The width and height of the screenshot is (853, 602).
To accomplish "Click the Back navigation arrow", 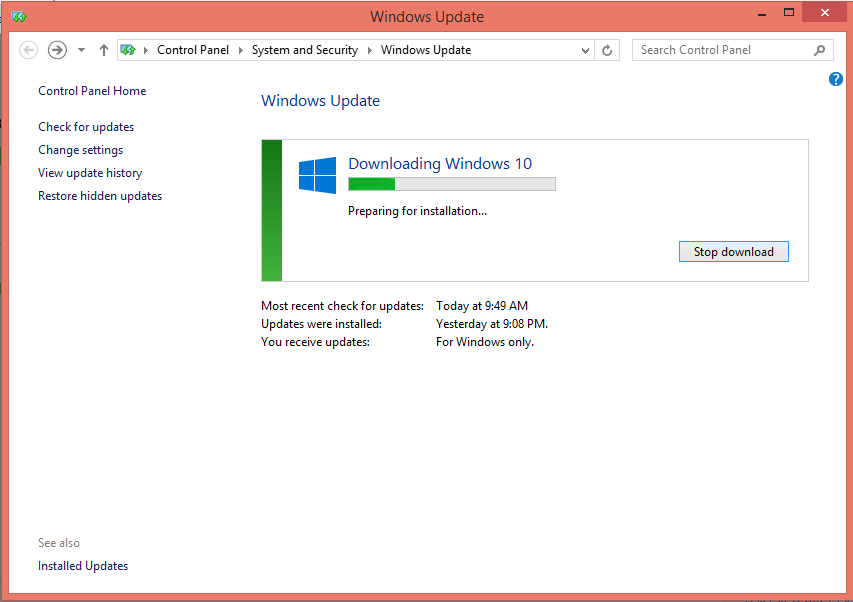I will pos(28,50).
